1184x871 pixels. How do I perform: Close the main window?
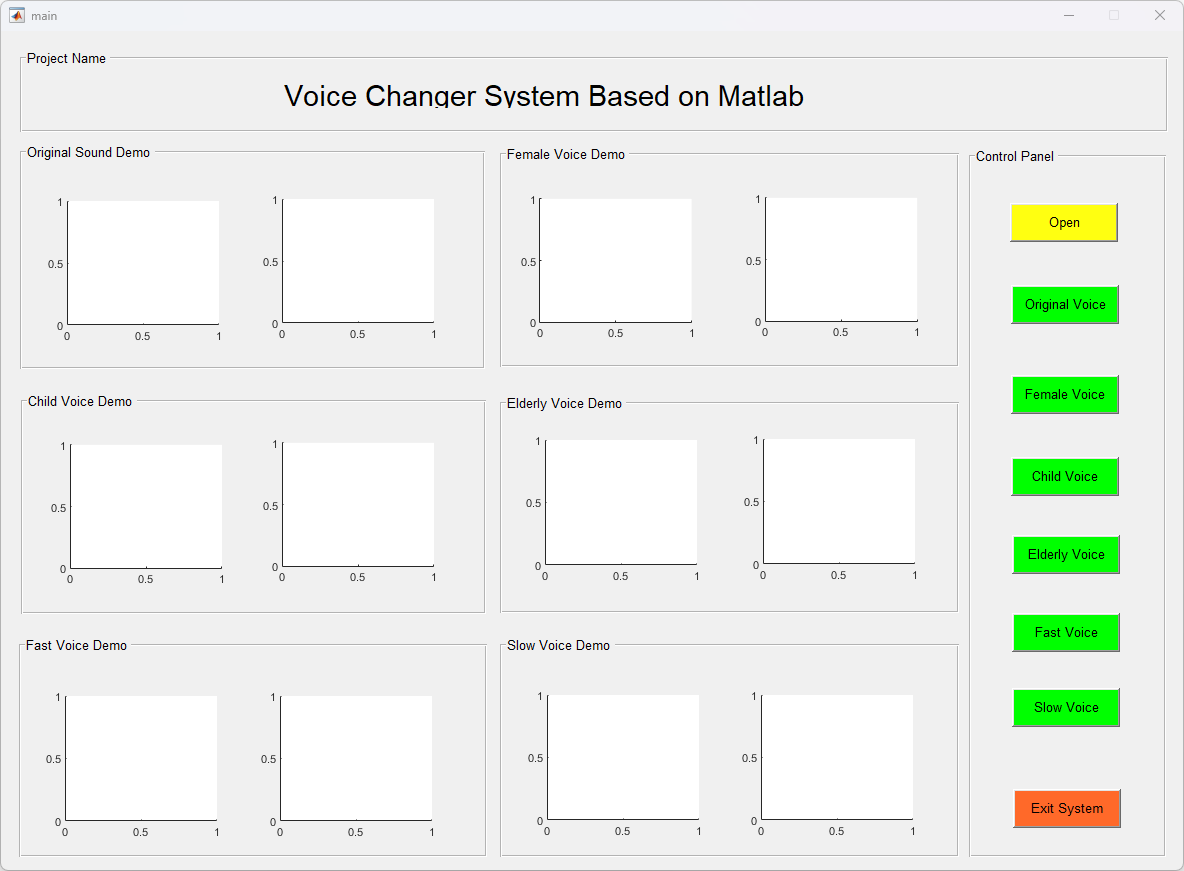click(1160, 15)
